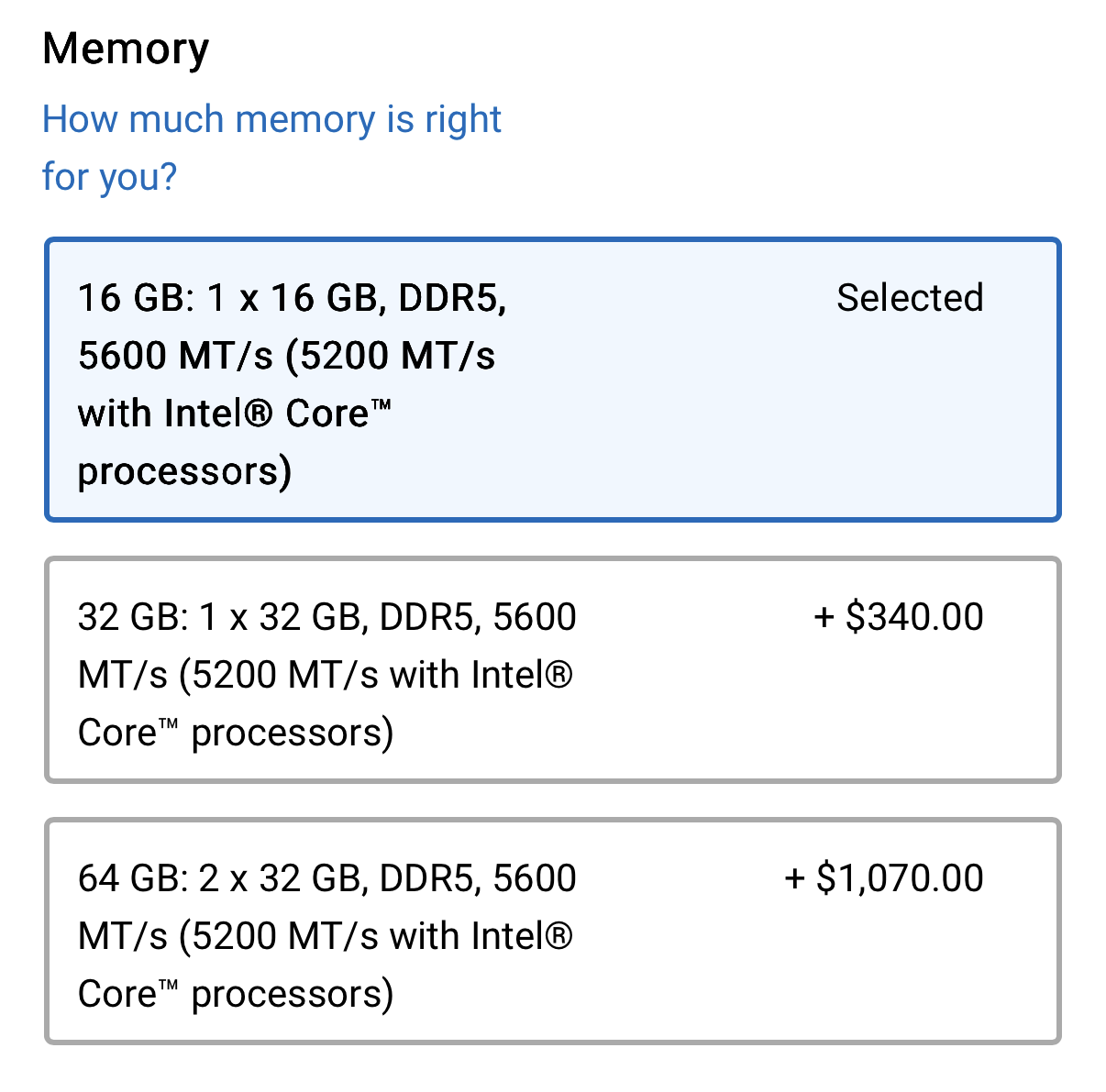Click the "+ $340.00" upgrade price
The width and height of the screenshot is (1106, 1092).
click(x=898, y=617)
